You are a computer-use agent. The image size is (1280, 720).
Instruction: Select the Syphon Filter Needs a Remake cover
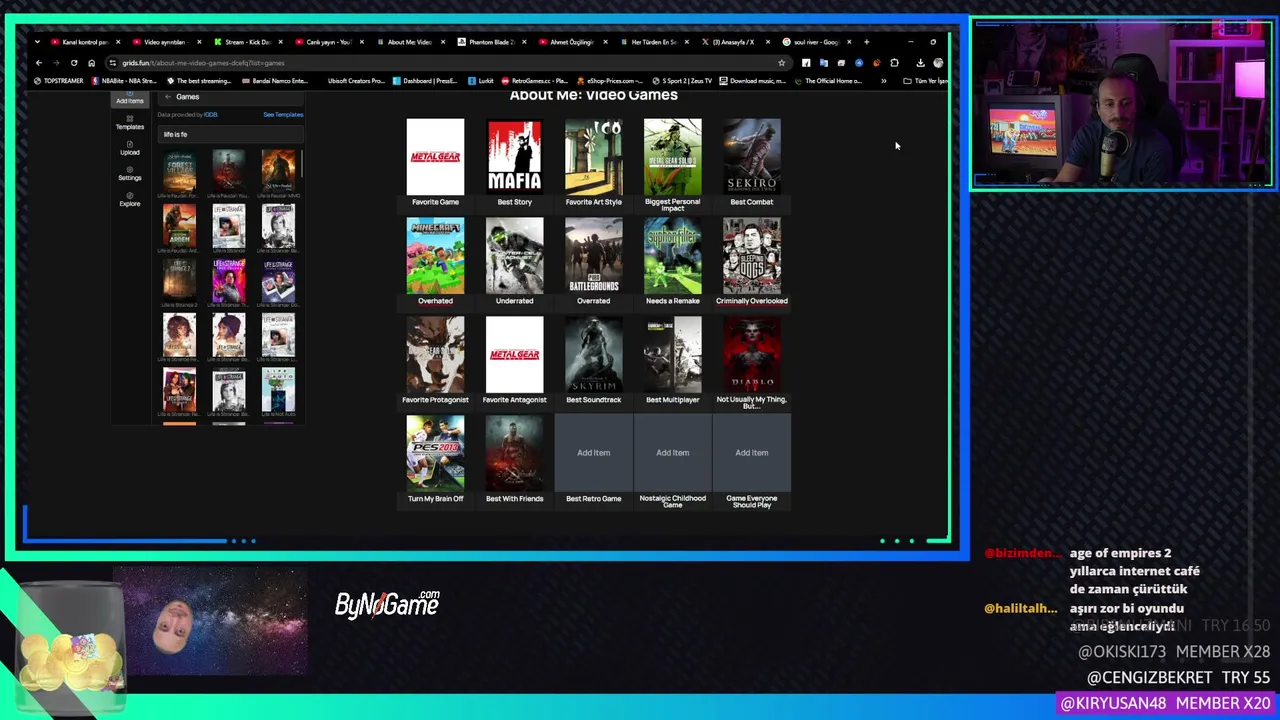tap(672, 255)
